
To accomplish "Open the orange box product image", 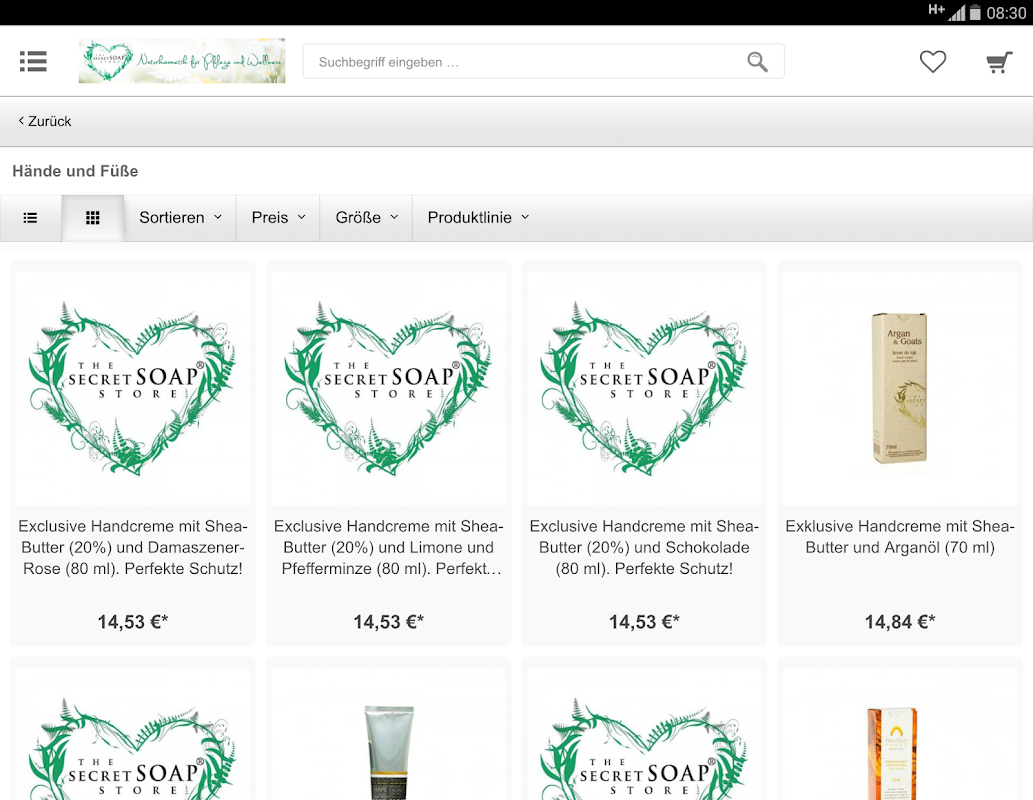I will (x=900, y=734).
